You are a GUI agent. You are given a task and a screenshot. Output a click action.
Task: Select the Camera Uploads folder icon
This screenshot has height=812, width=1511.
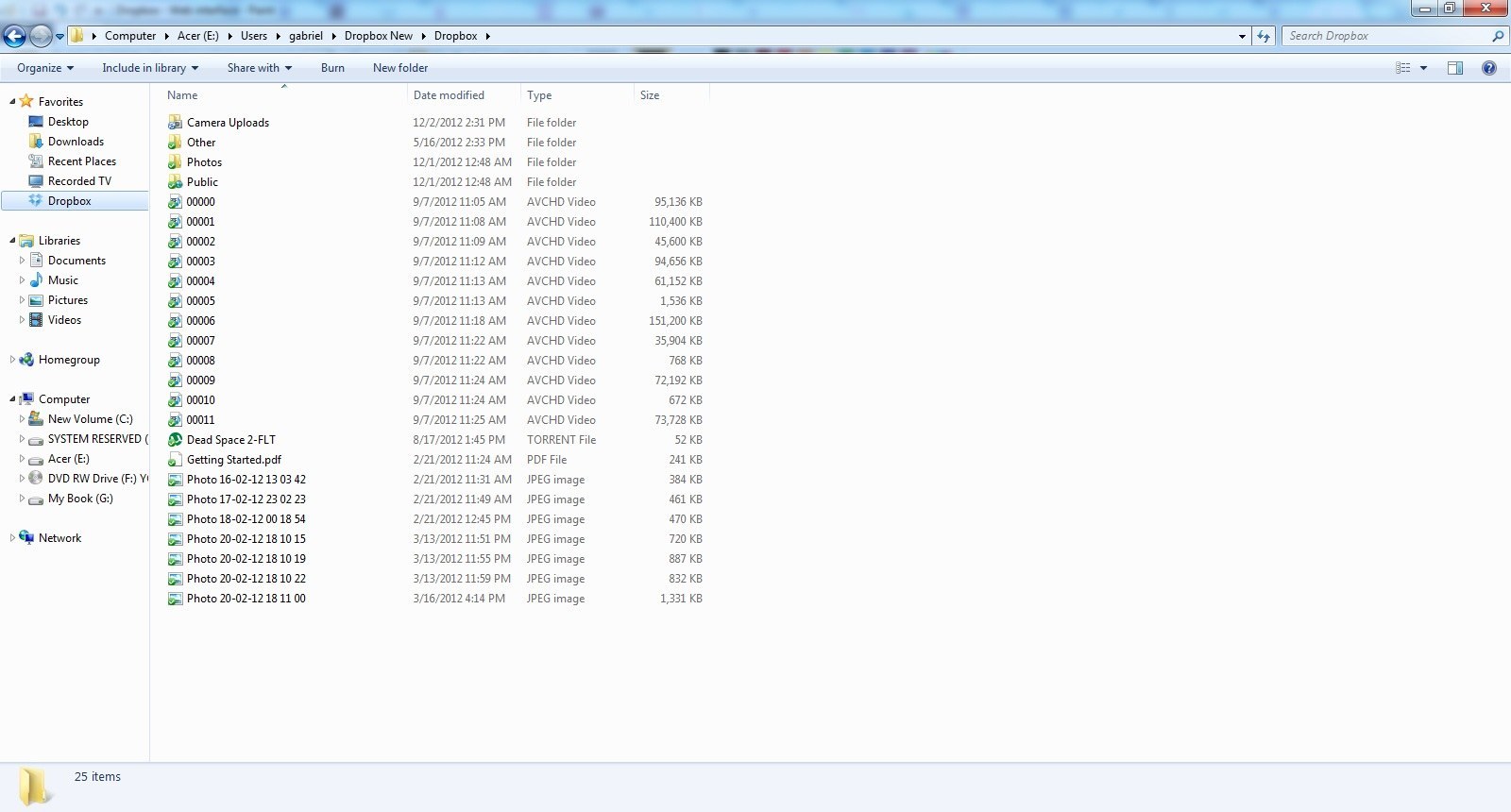175,123
